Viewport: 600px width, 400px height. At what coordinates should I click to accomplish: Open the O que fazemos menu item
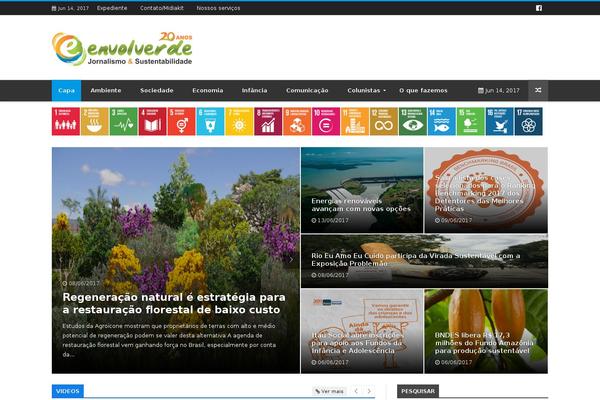click(423, 91)
